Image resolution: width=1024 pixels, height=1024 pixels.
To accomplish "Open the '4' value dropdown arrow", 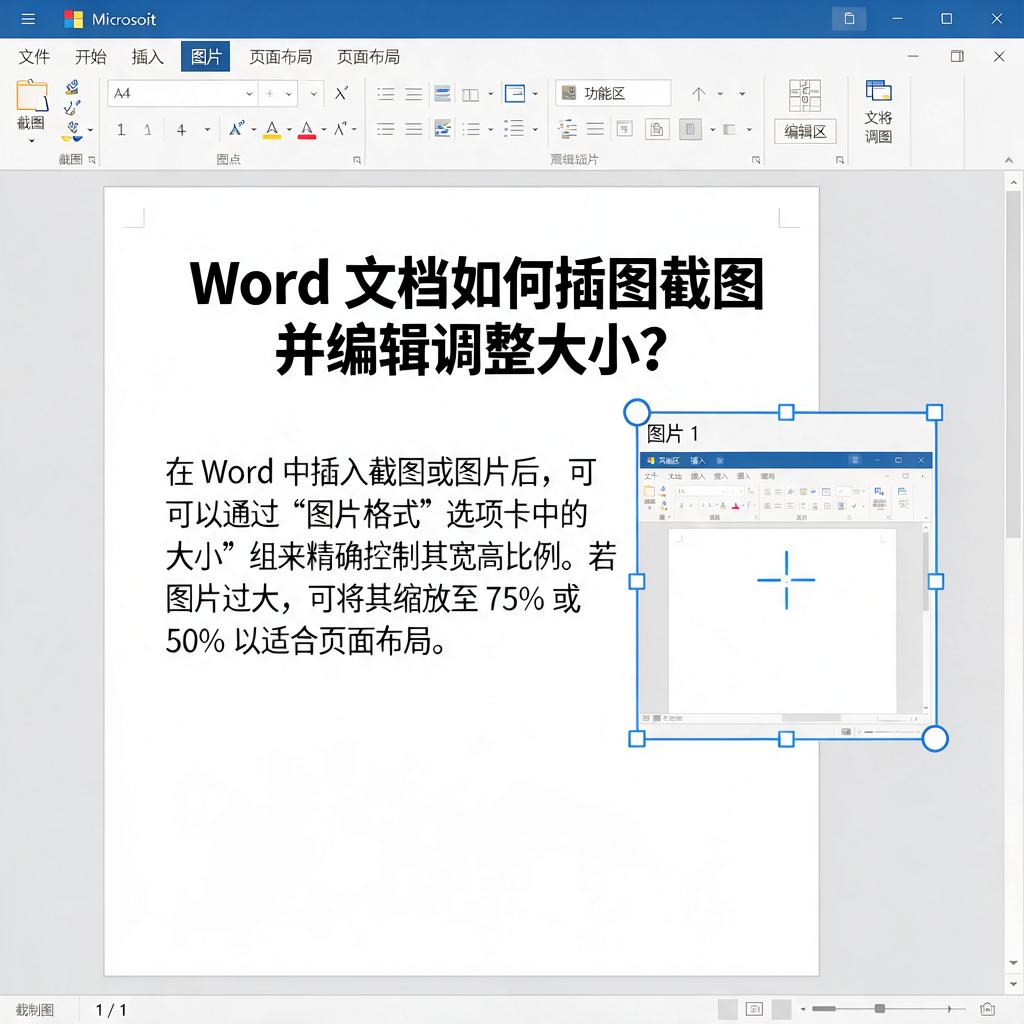I will (x=207, y=129).
